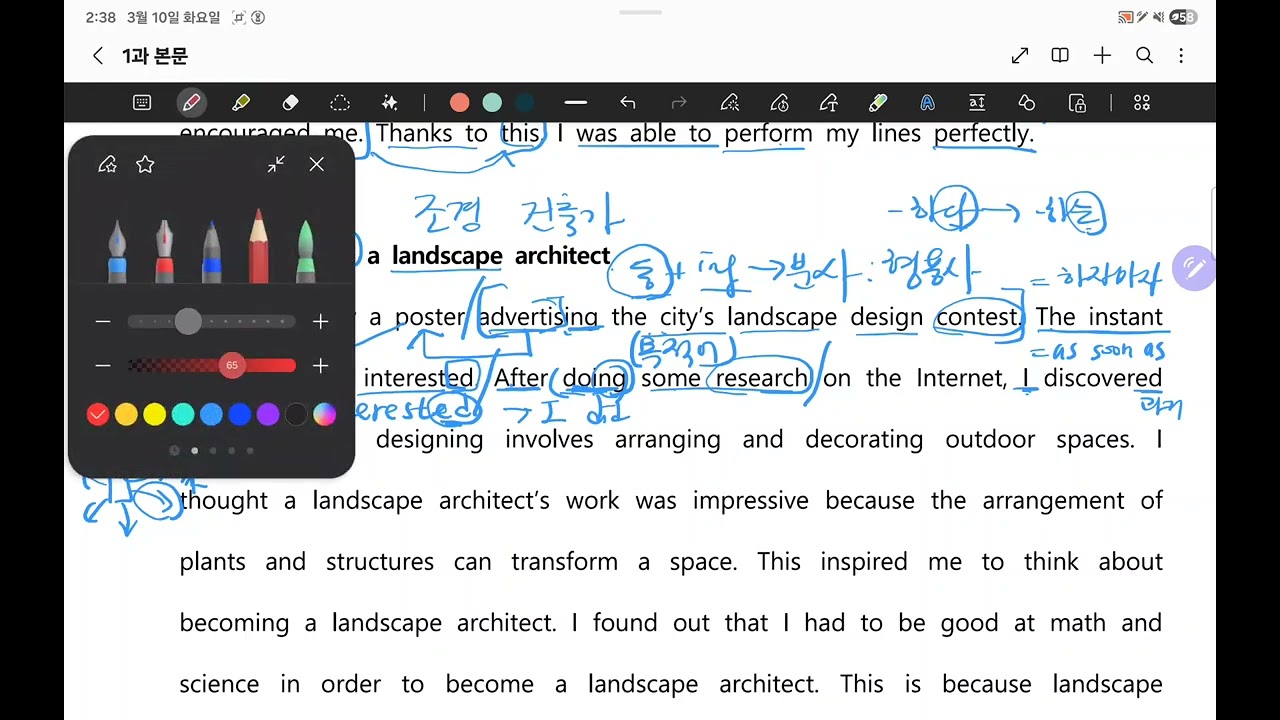Select the green brush
This screenshot has width=1280, height=720.
tap(306, 250)
